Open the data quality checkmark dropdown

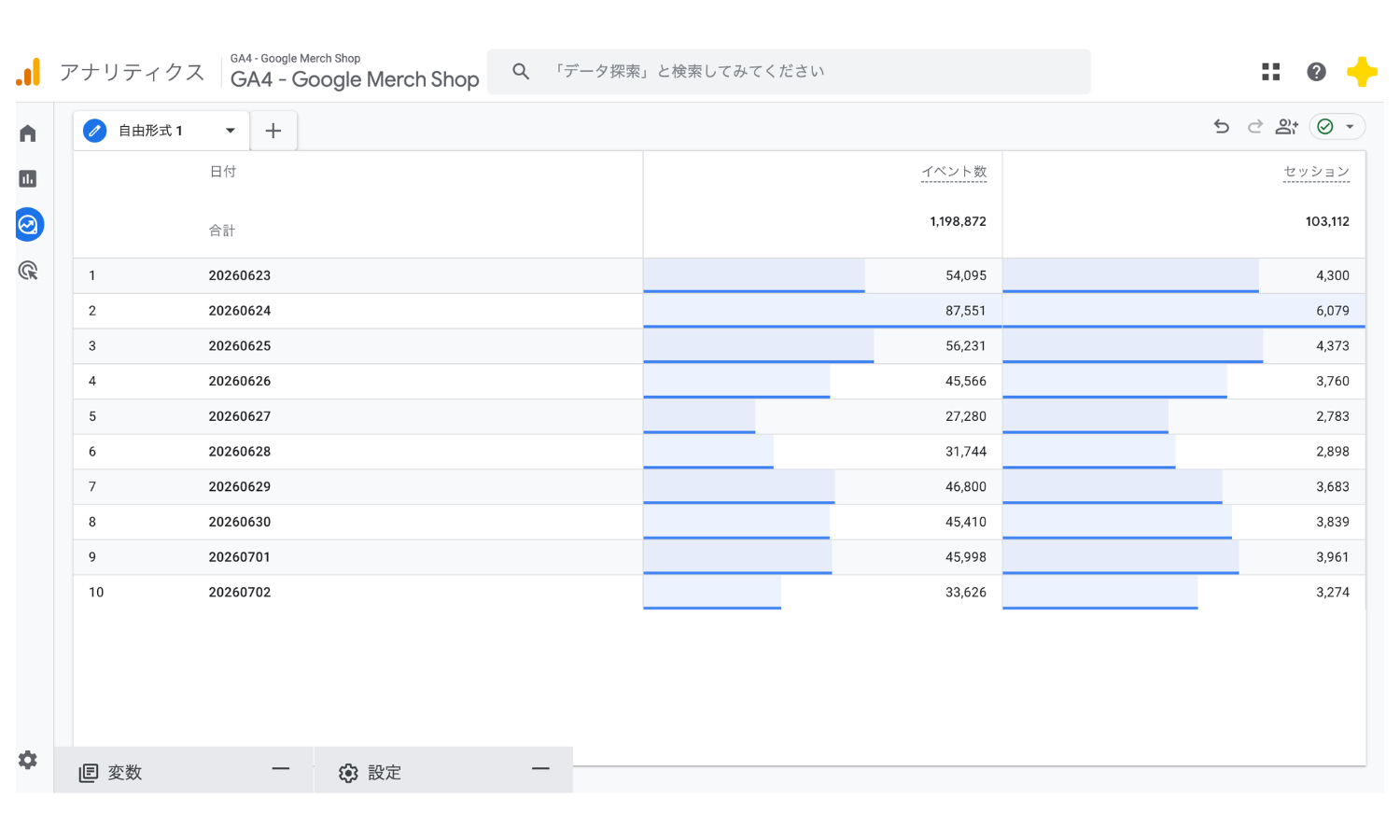[1337, 126]
